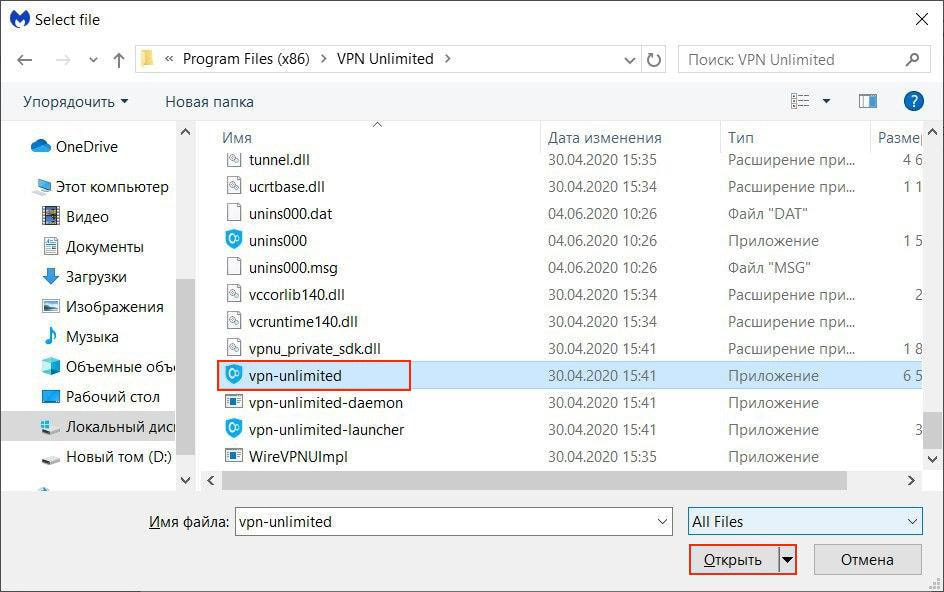Viewport: 944px width, 592px height.
Task: Open the All Files type dropdown
Action: 804,522
